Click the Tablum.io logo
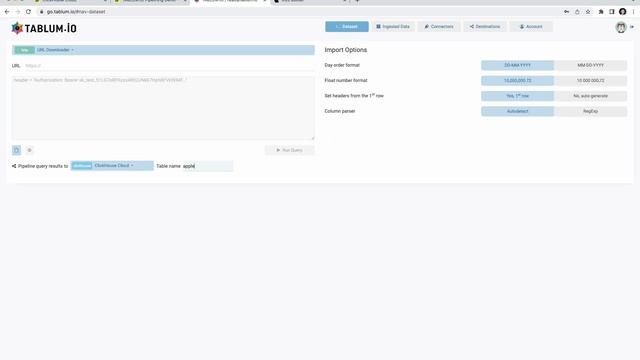Viewport: 640px width, 360px height. (x=44, y=28)
